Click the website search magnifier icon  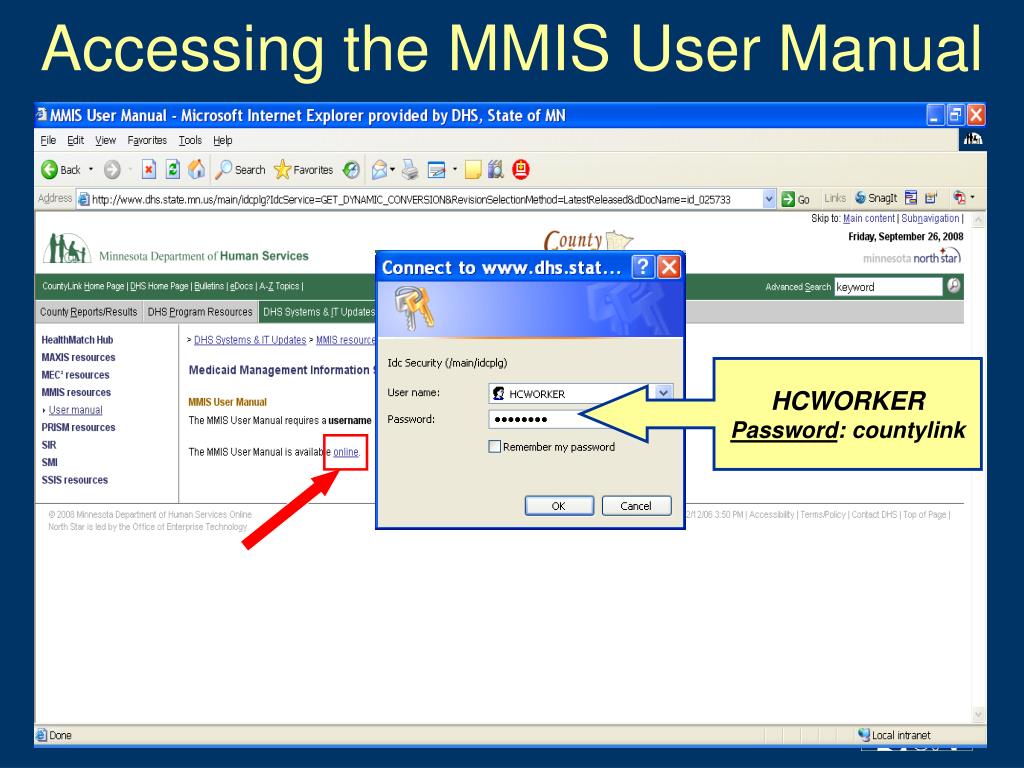point(953,285)
